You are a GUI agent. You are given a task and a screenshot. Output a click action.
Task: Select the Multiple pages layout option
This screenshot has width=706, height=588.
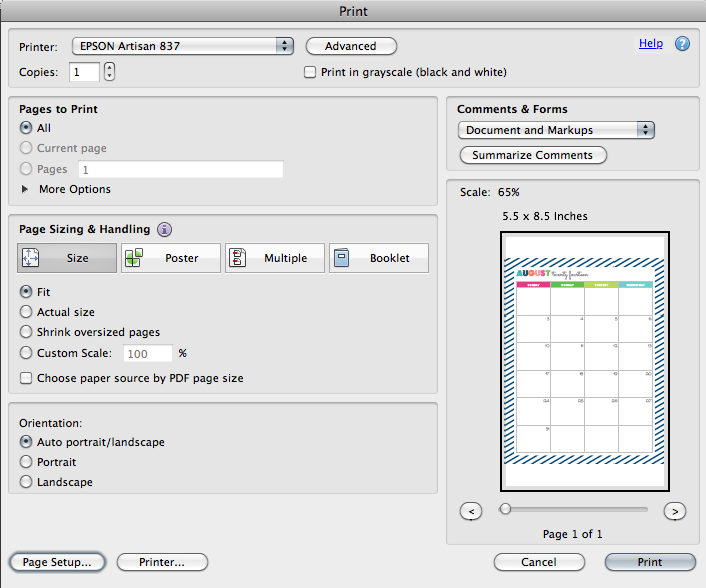click(x=274, y=258)
